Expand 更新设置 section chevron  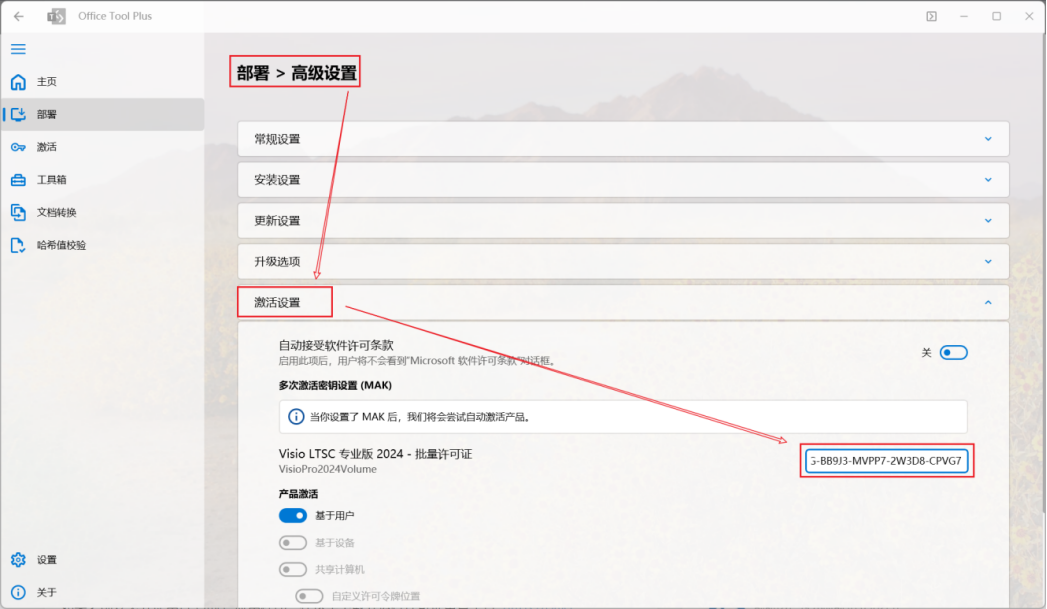tap(988, 220)
